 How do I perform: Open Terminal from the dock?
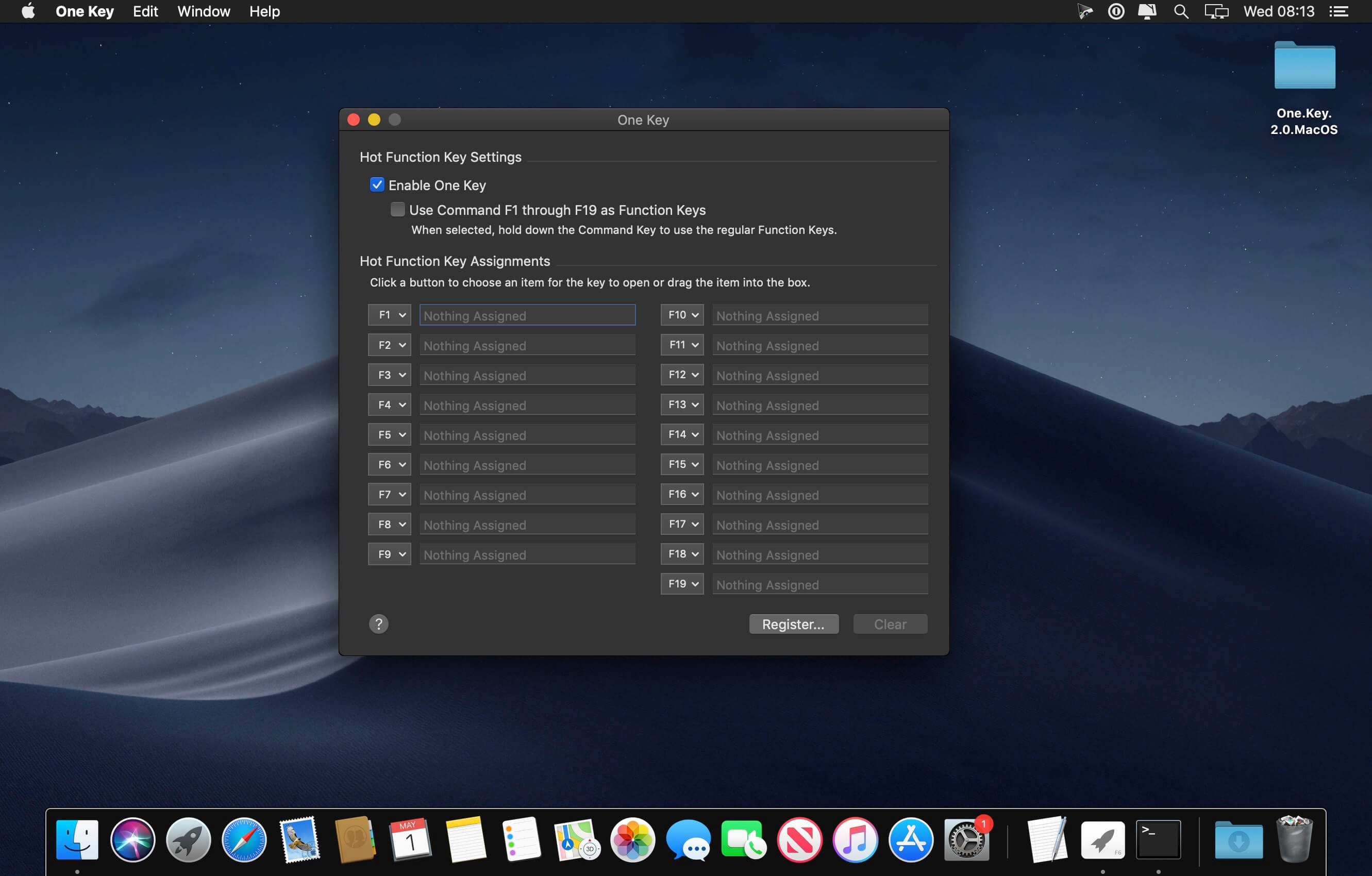[1158, 839]
